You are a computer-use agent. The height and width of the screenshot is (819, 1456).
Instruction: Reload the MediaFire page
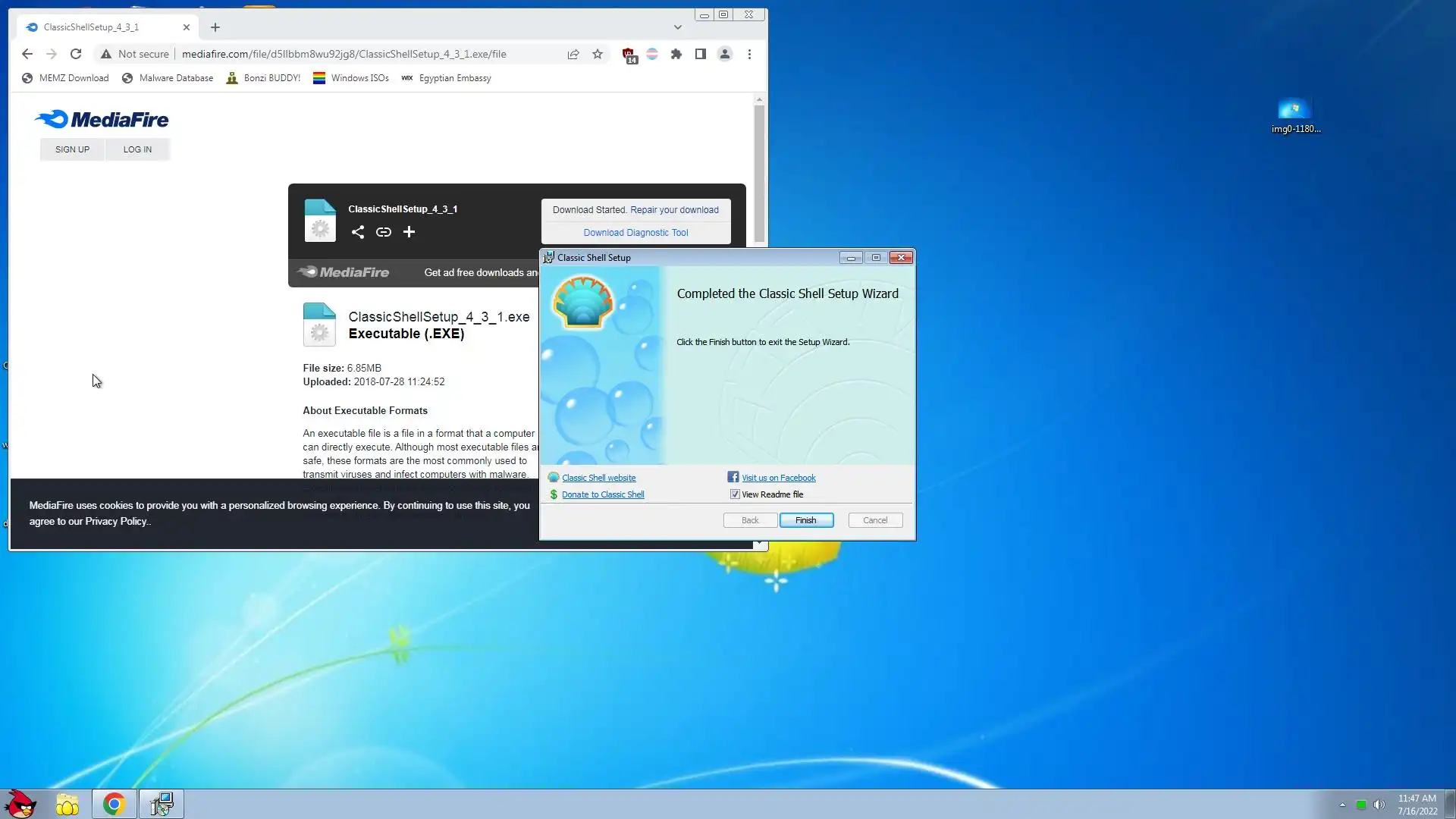point(76,55)
